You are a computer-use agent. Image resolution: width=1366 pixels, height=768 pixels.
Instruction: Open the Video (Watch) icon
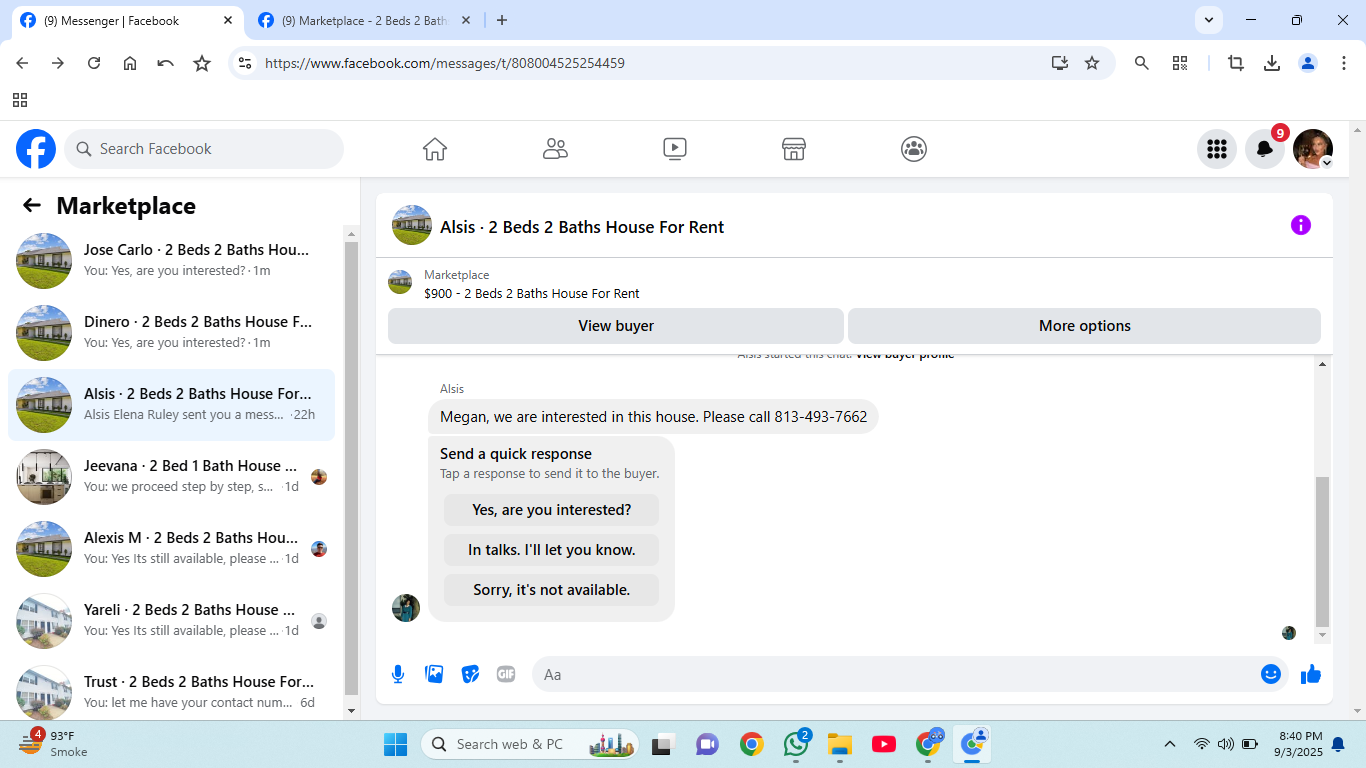pos(675,149)
